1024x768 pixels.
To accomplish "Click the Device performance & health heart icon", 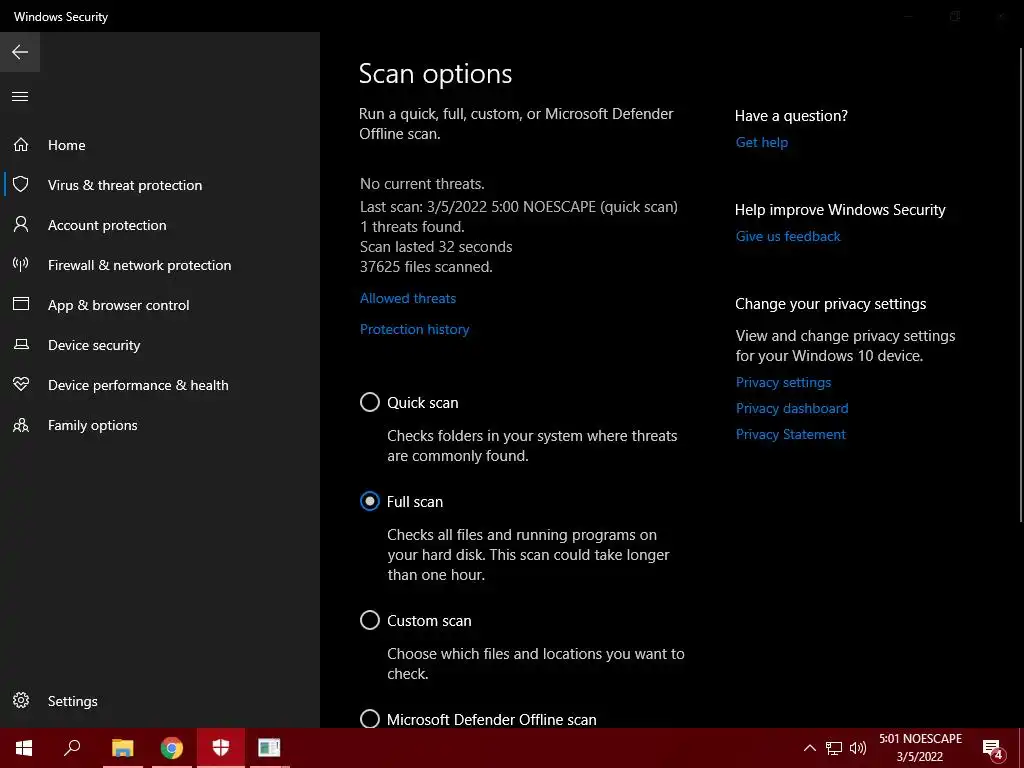I will pyautogui.click(x=21, y=384).
